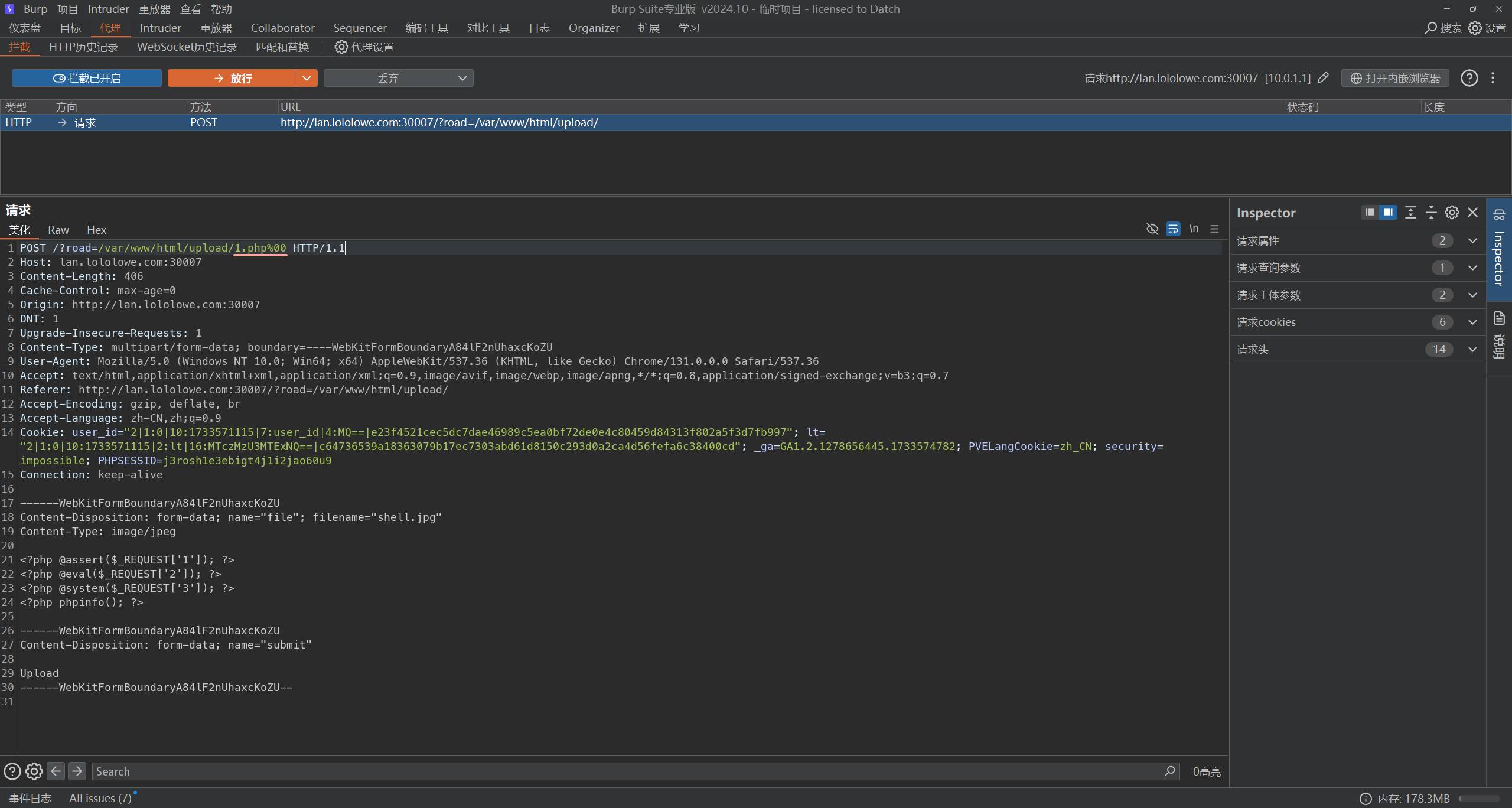Click the filename="shell.jpg" line
This screenshot has height=808, width=1512.
(x=231, y=517)
